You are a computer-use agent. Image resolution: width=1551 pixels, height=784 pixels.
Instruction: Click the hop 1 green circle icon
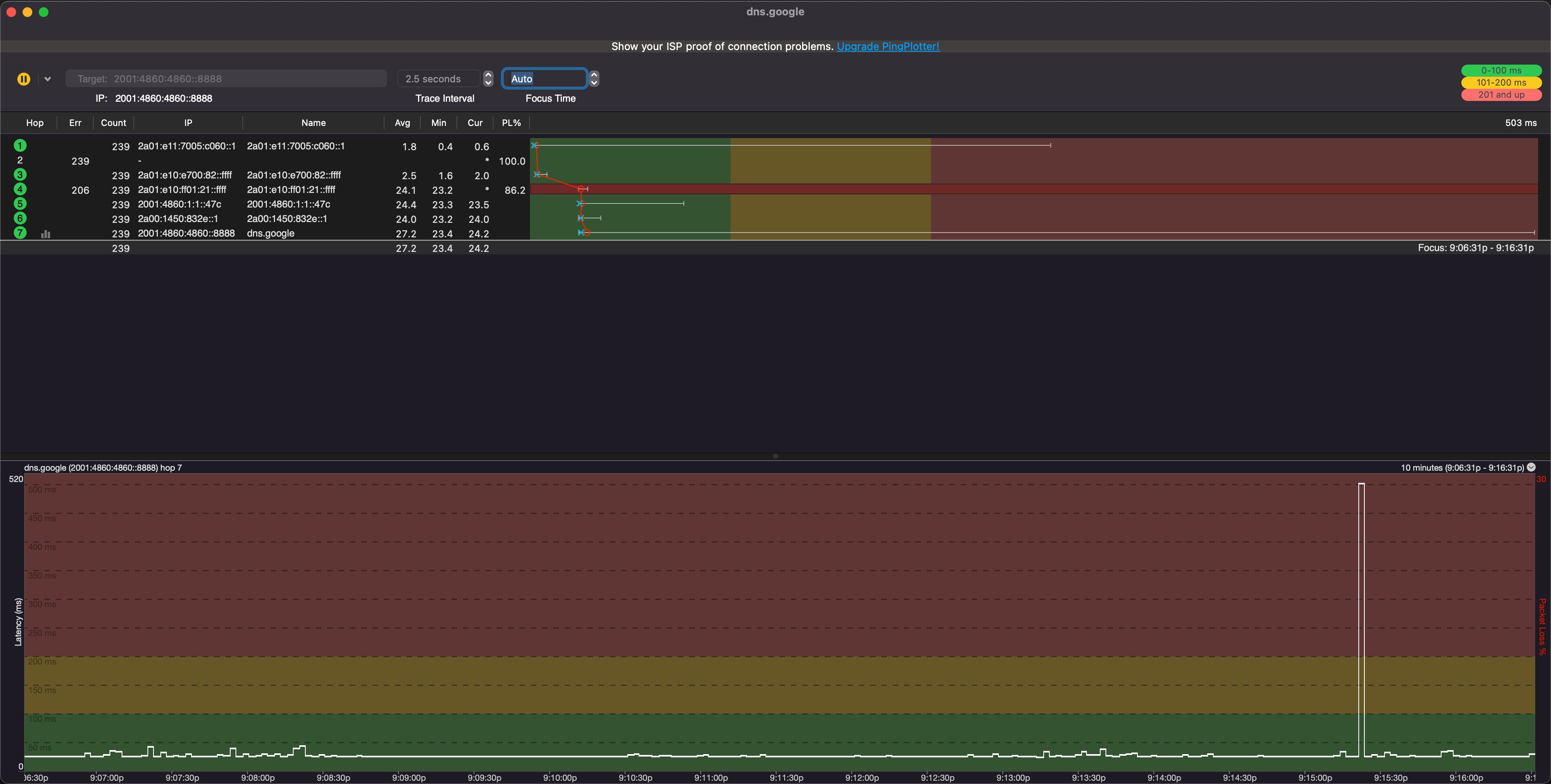[20, 146]
